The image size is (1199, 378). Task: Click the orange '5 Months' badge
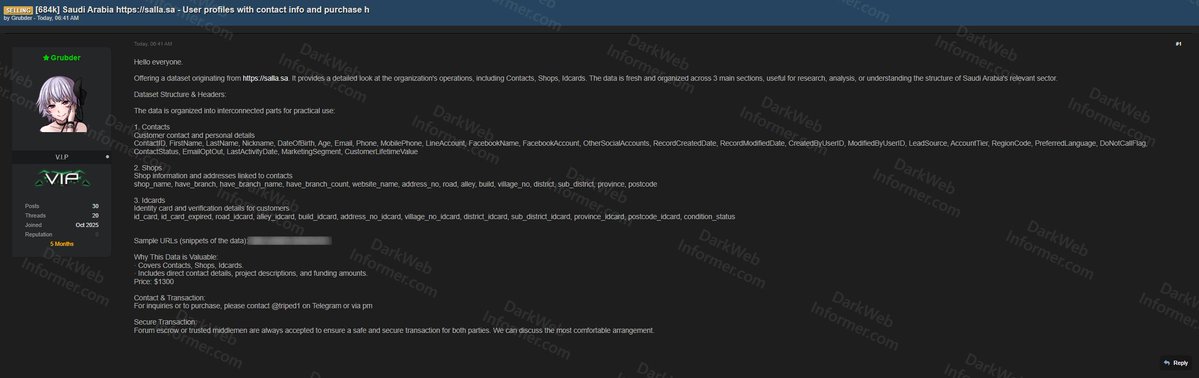coord(62,244)
